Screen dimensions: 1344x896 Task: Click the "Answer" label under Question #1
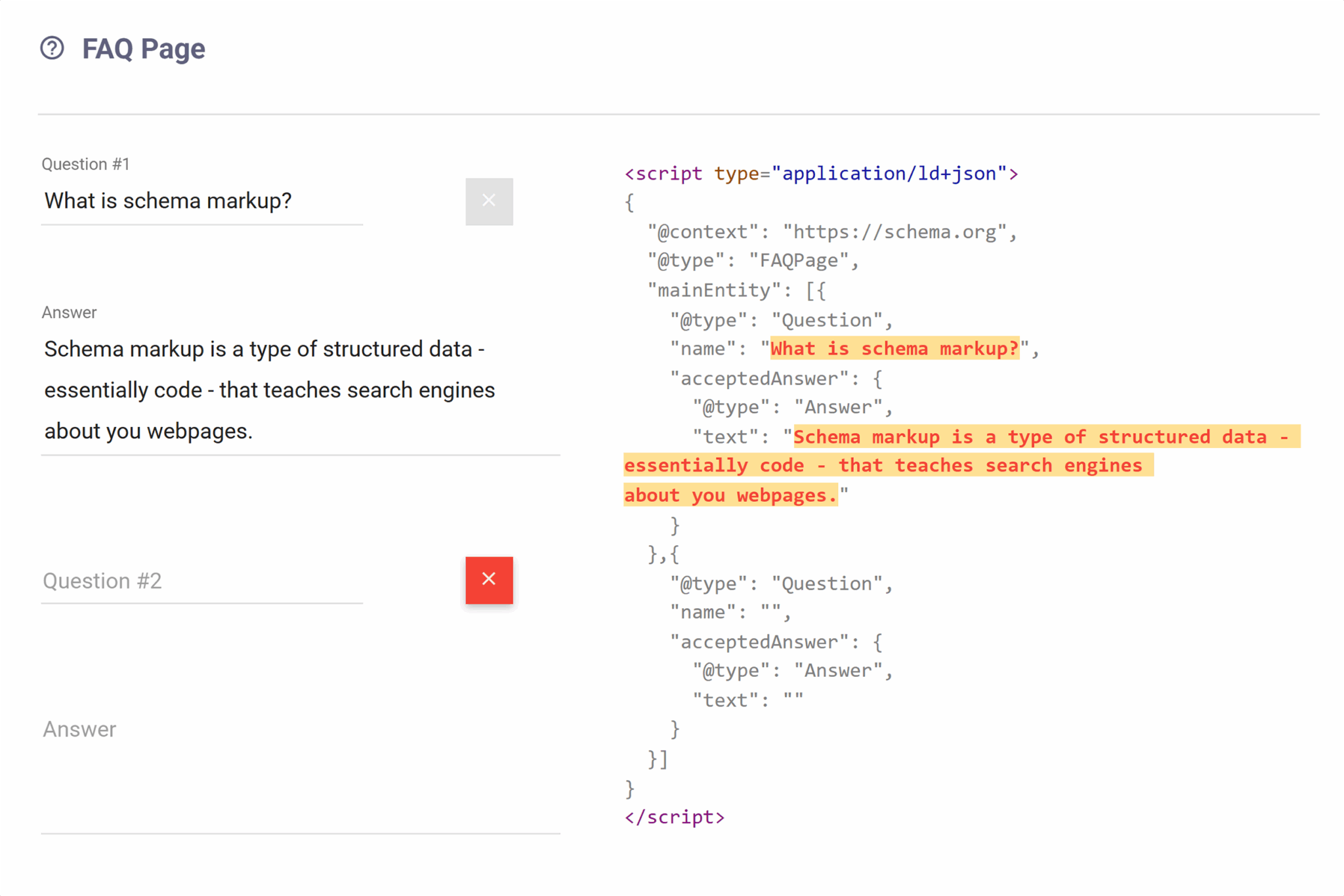point(69,312)
